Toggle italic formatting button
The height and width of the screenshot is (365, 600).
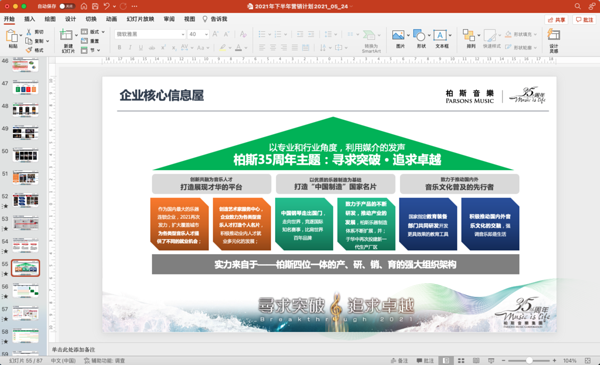(130, 47)
